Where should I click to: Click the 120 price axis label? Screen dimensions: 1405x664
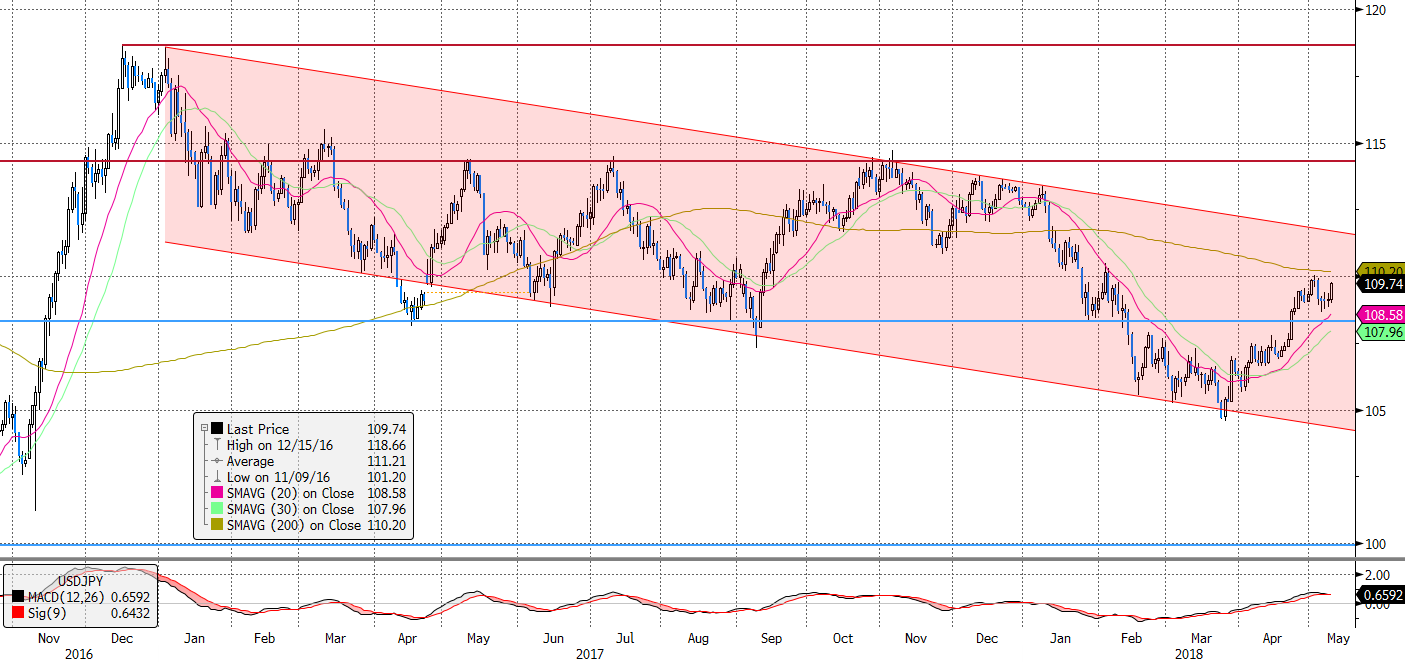[1375, 10]
